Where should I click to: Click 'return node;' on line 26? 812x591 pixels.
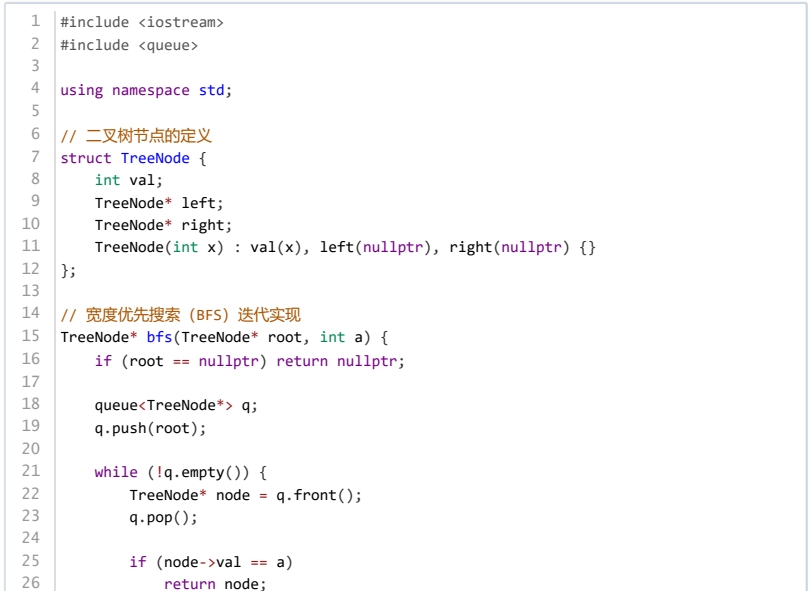coord(215,584)
